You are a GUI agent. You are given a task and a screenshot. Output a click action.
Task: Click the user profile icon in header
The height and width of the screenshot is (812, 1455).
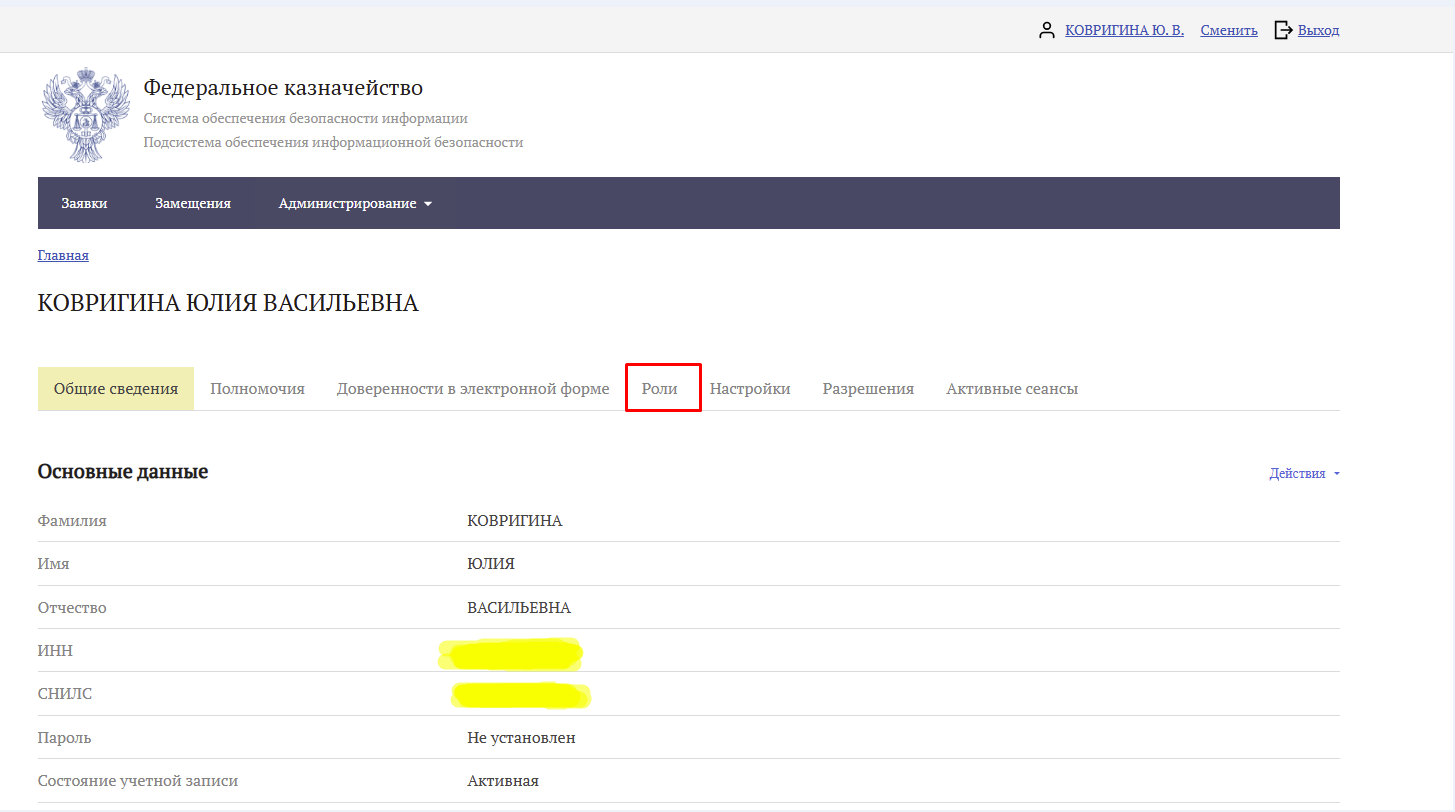(1047, 30)
